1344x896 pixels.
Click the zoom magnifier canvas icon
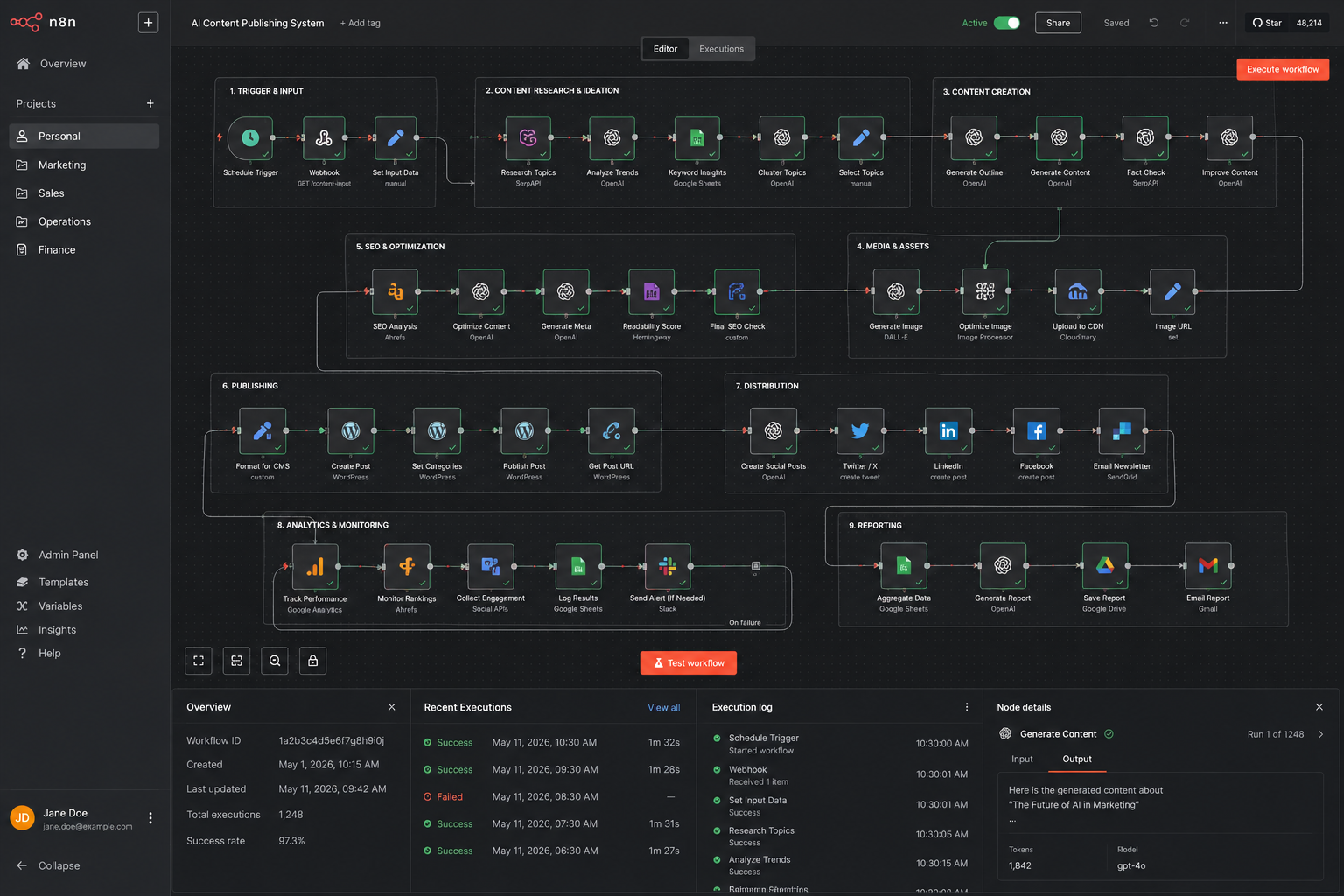[275, 661]
